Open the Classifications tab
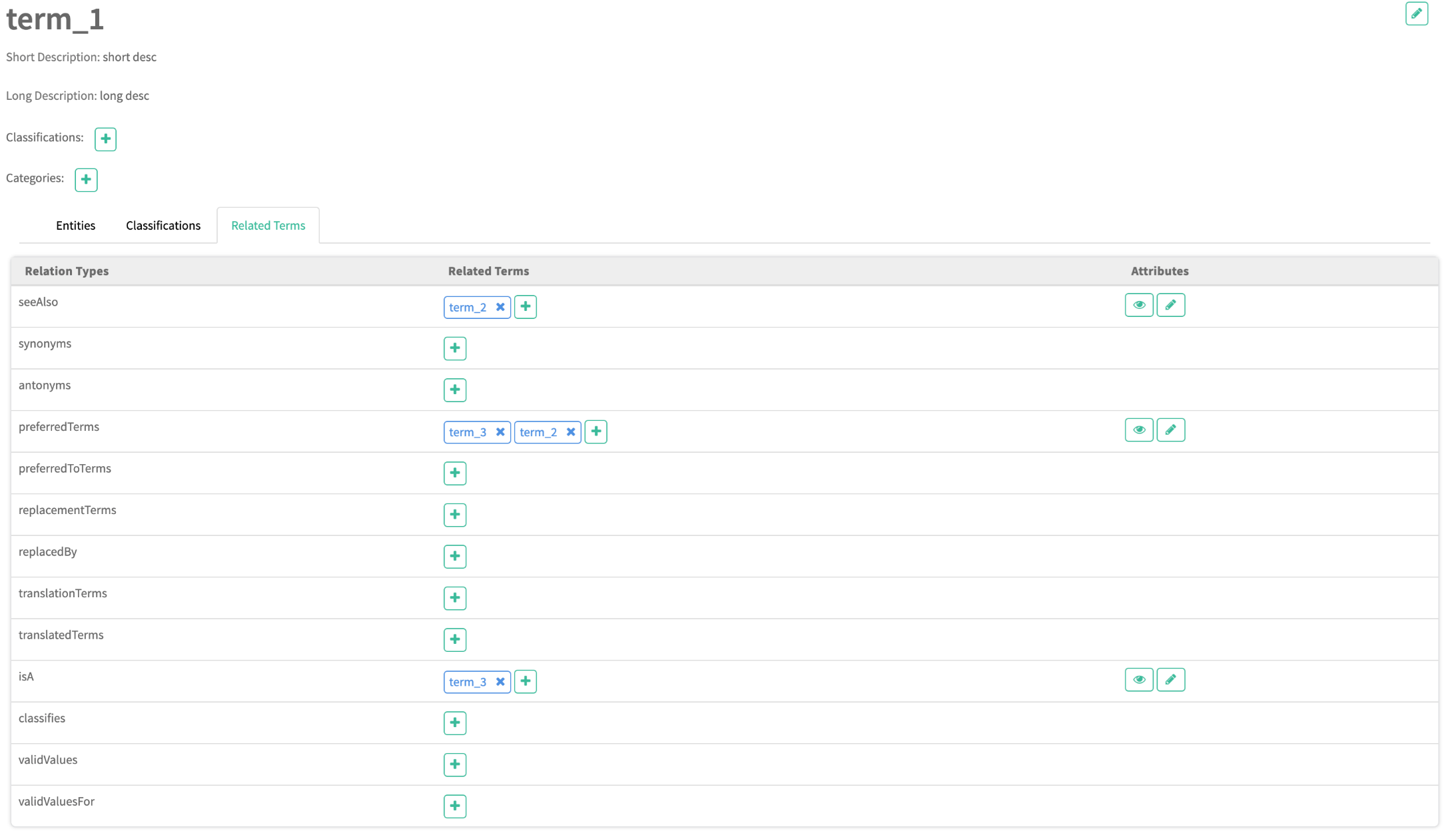Viewport: 1456px width, 835px height. pyautogui.click(x=163, y=226)
